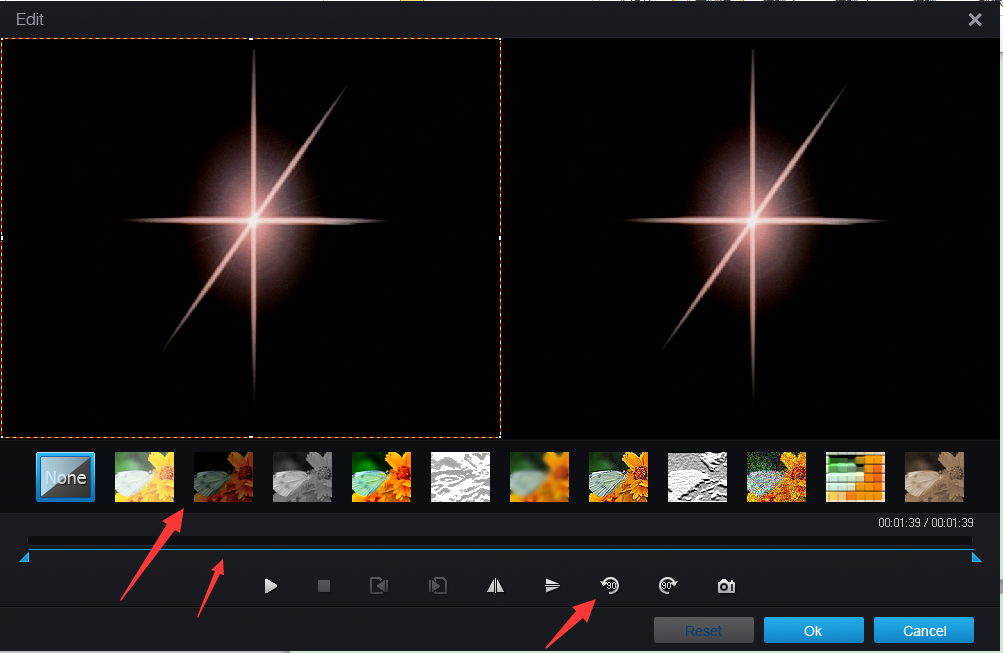Apply the brightened butterfly filter effect

[x=144, y=477]
